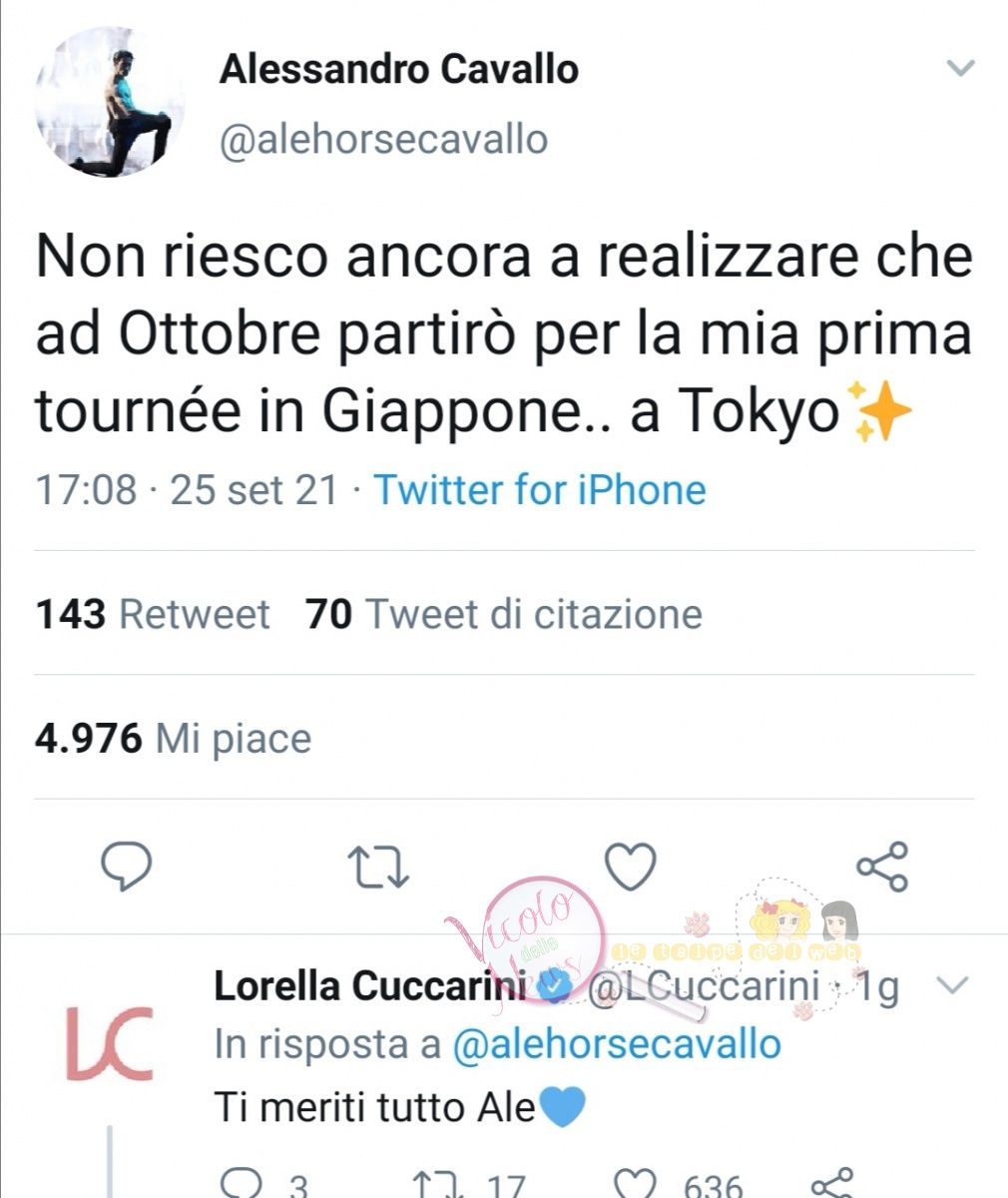Click the Twitter for iPhone source link
The width and height of the screenshot is (1008, 1198).
tap(540, 490)
